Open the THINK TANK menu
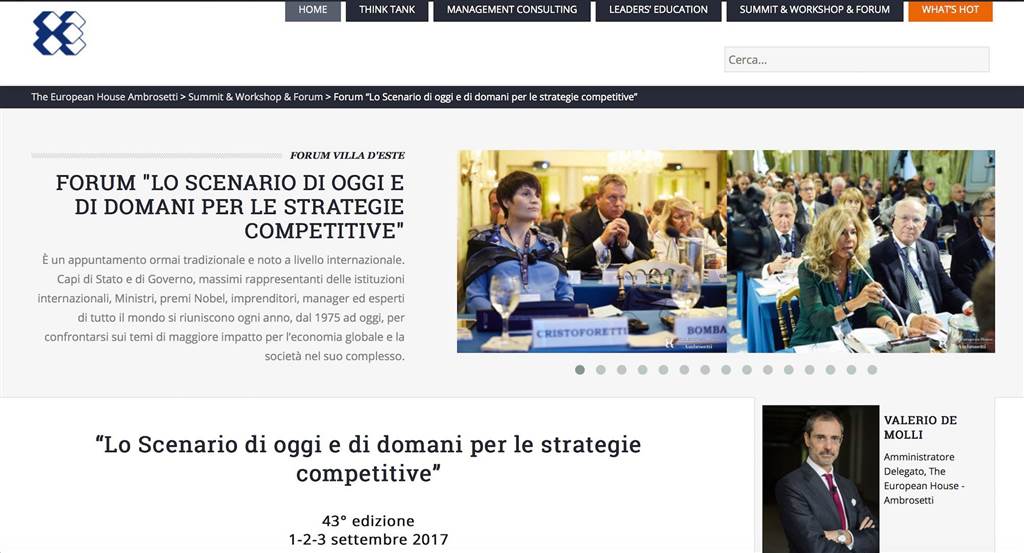This screenshot has width=1024, height=553. [x=387, y=10]
